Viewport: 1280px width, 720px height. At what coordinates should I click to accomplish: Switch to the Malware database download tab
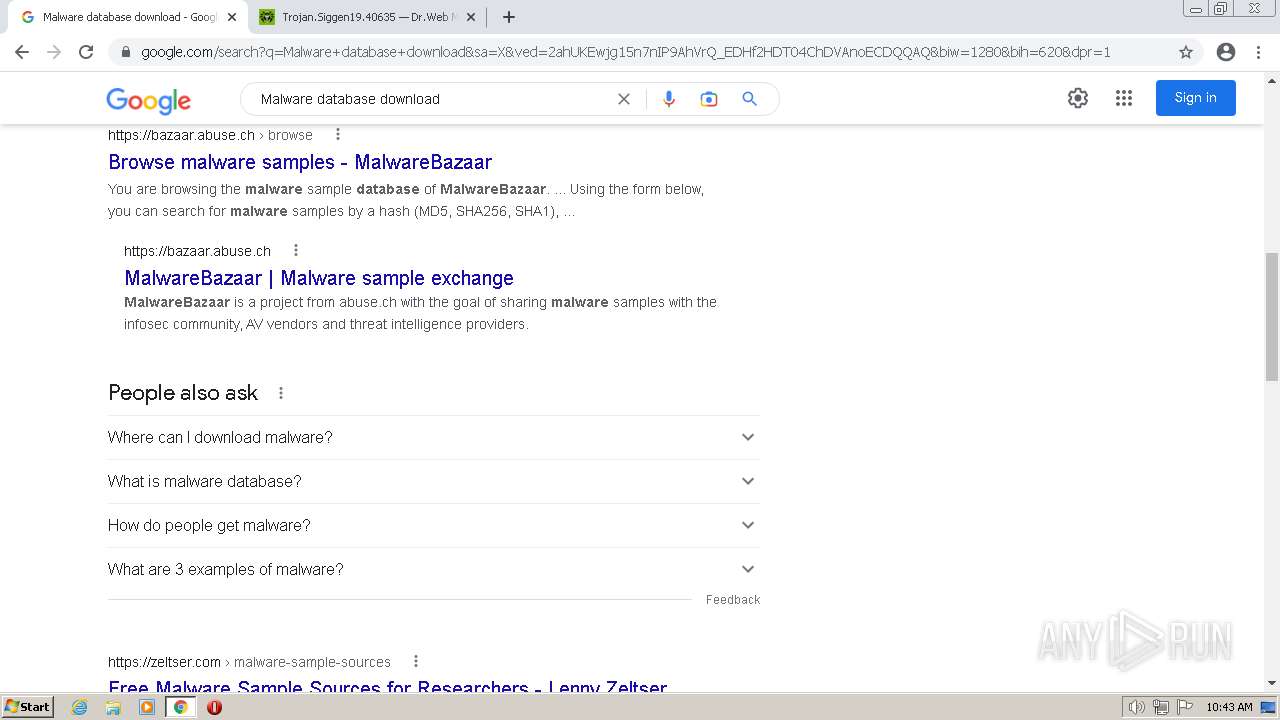pyautogui.click(x=129, y=17)
